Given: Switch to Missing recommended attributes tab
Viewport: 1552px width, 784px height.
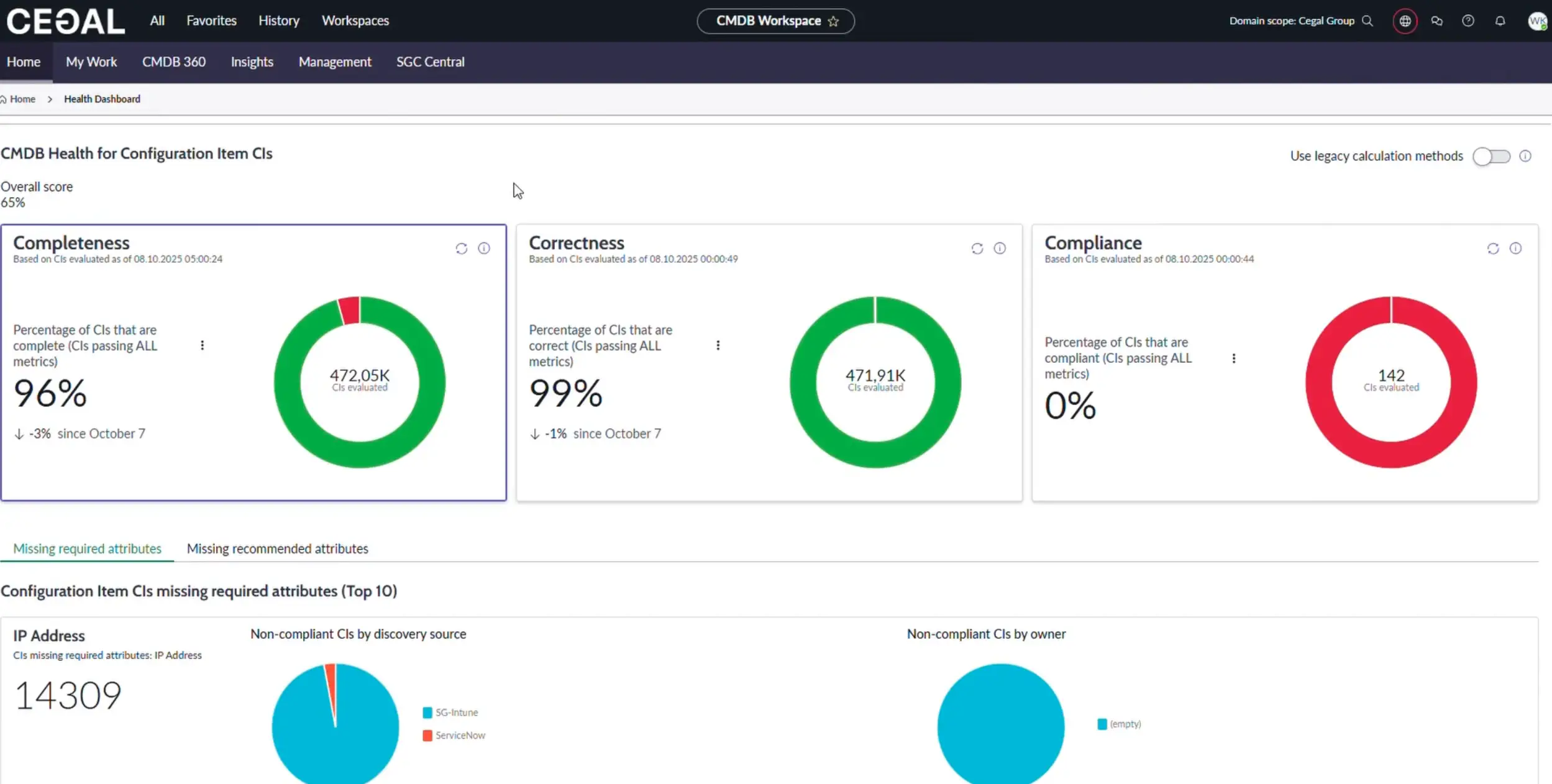Looking at the screenshot, I should click(x=277, y=549).
